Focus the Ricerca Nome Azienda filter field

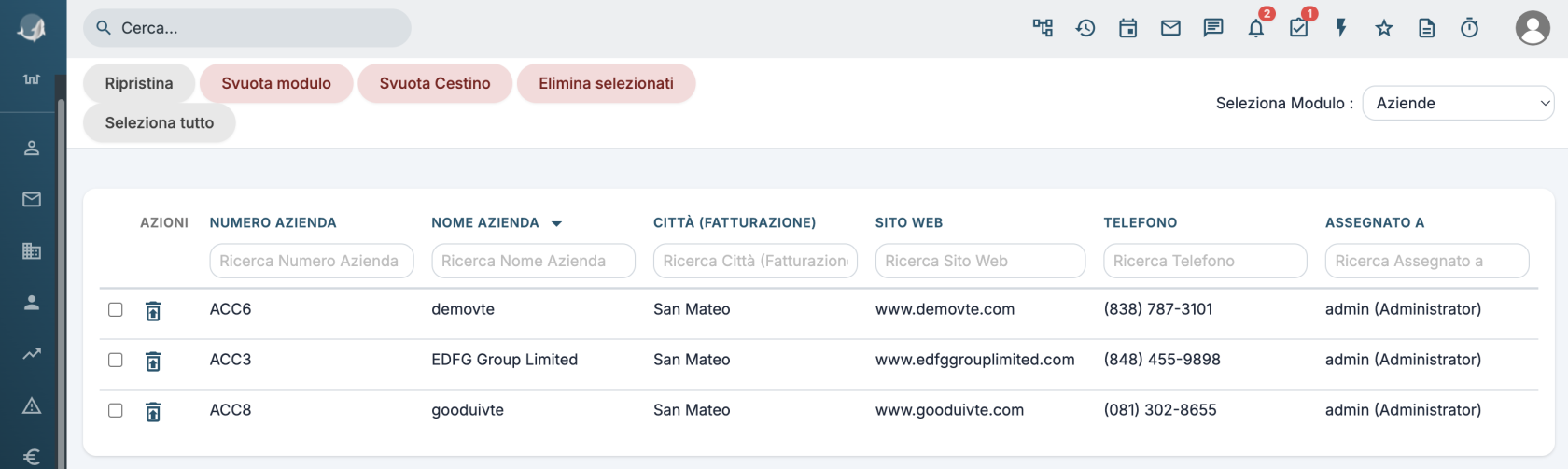coord(533,261)
